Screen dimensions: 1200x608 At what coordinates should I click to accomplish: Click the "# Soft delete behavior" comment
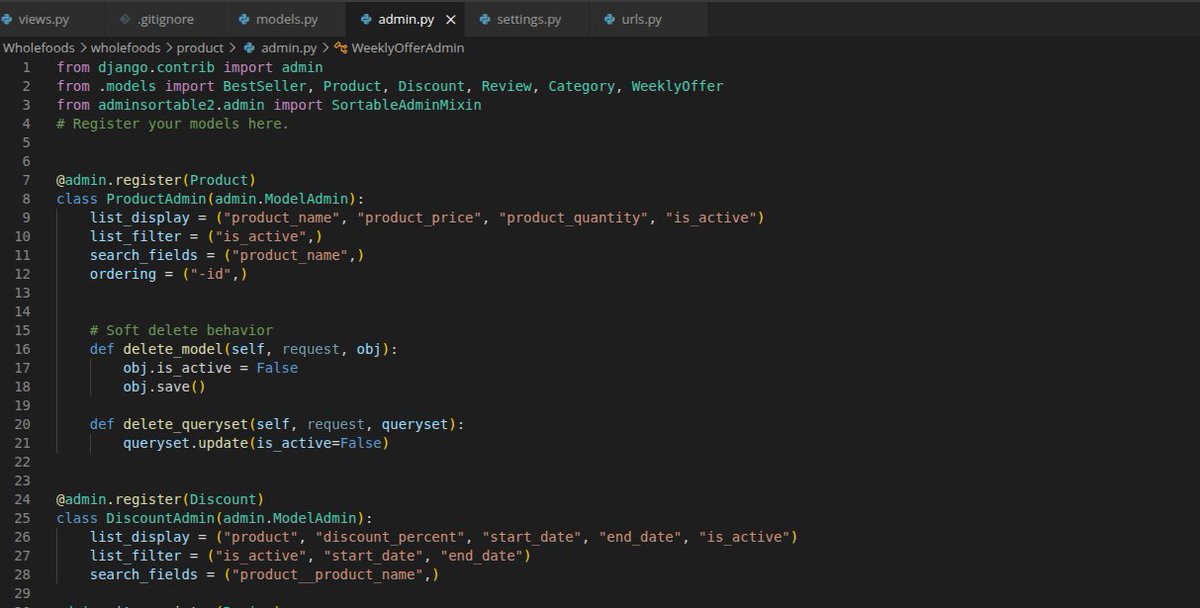click(x=181, y=330)
